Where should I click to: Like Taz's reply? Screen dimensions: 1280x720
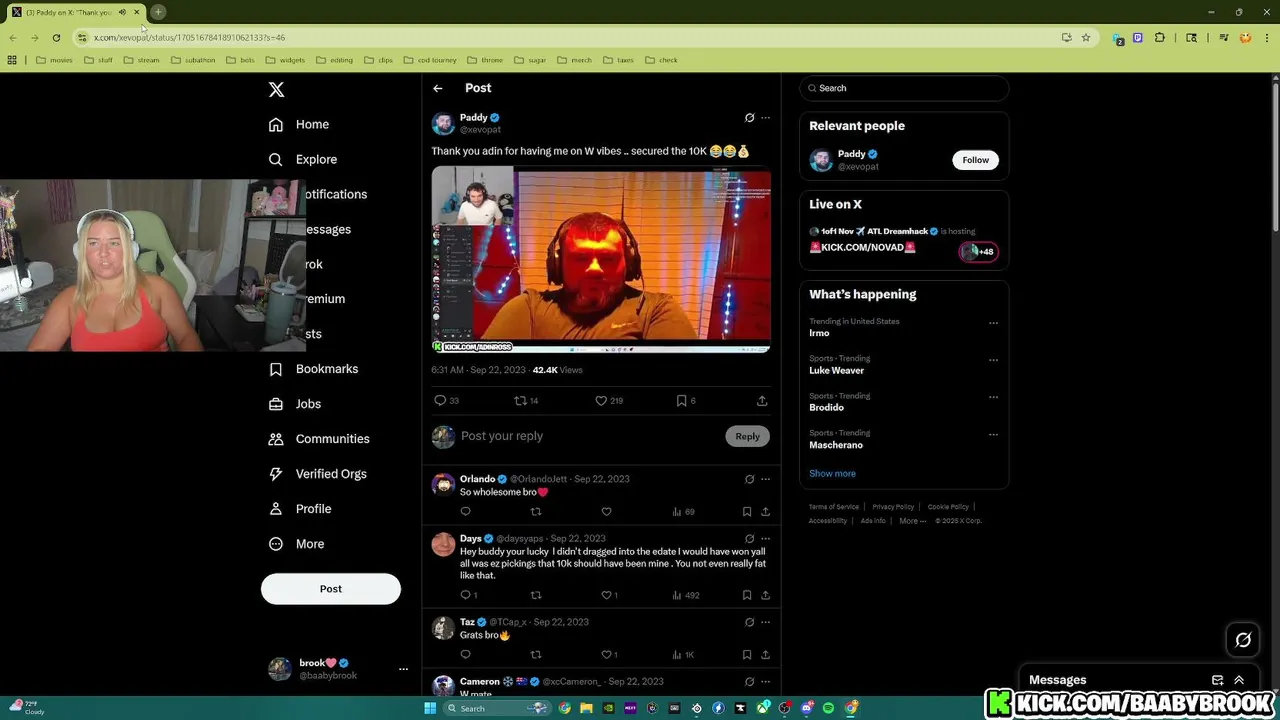[x=609, y=655]
